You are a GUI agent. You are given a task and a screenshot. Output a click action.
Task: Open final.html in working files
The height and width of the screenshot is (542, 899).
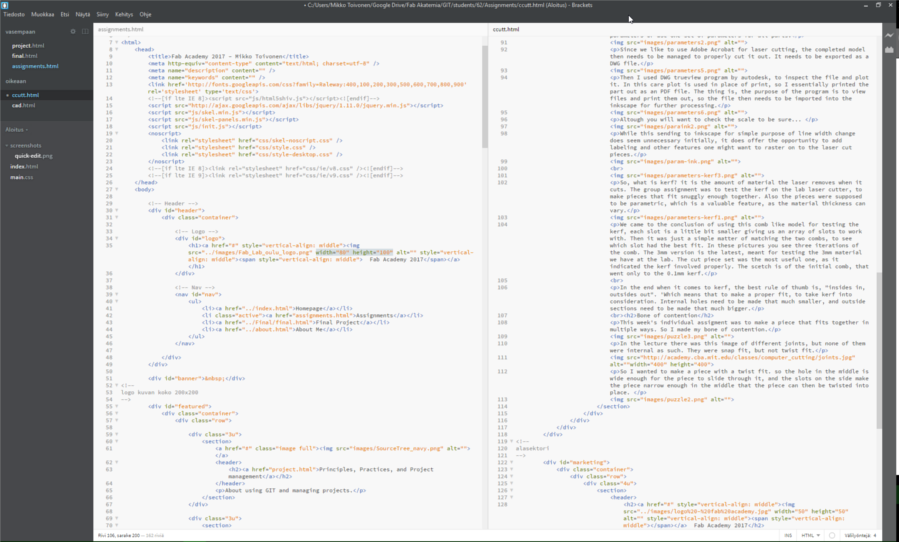tap(25, 56)
